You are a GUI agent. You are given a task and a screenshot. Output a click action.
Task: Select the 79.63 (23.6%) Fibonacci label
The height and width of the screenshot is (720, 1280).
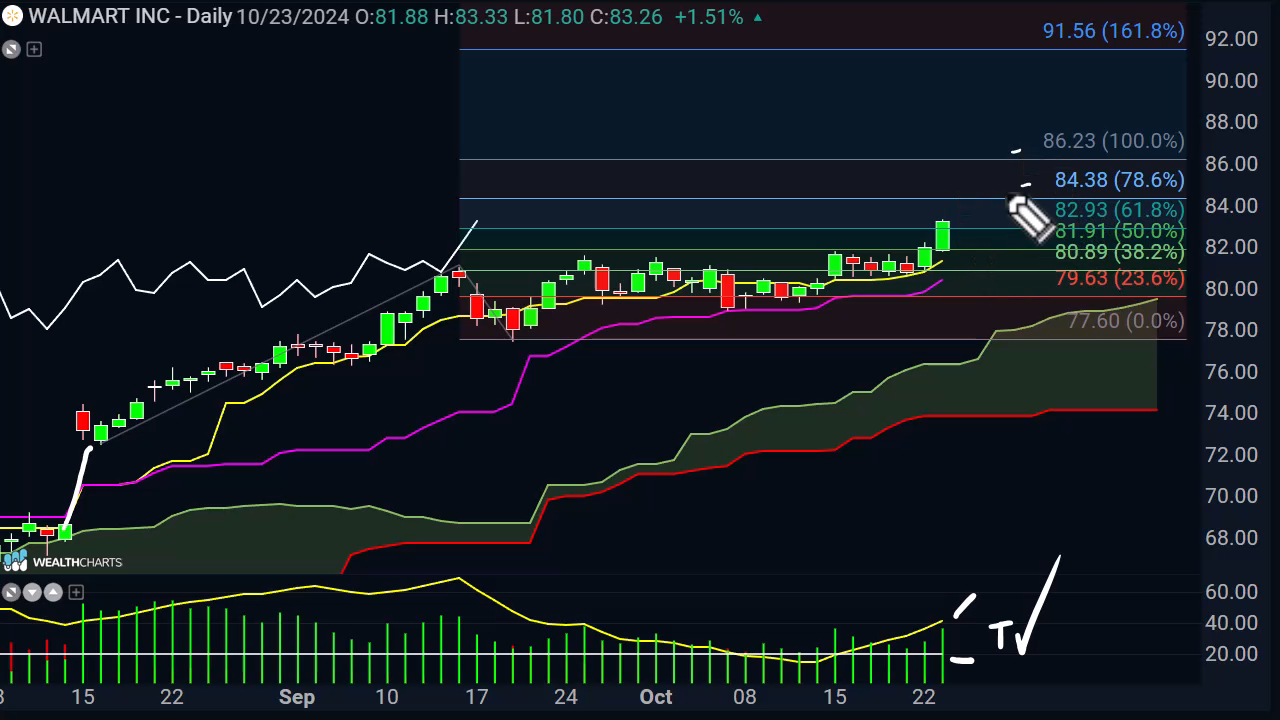(x=1119, y=278)
